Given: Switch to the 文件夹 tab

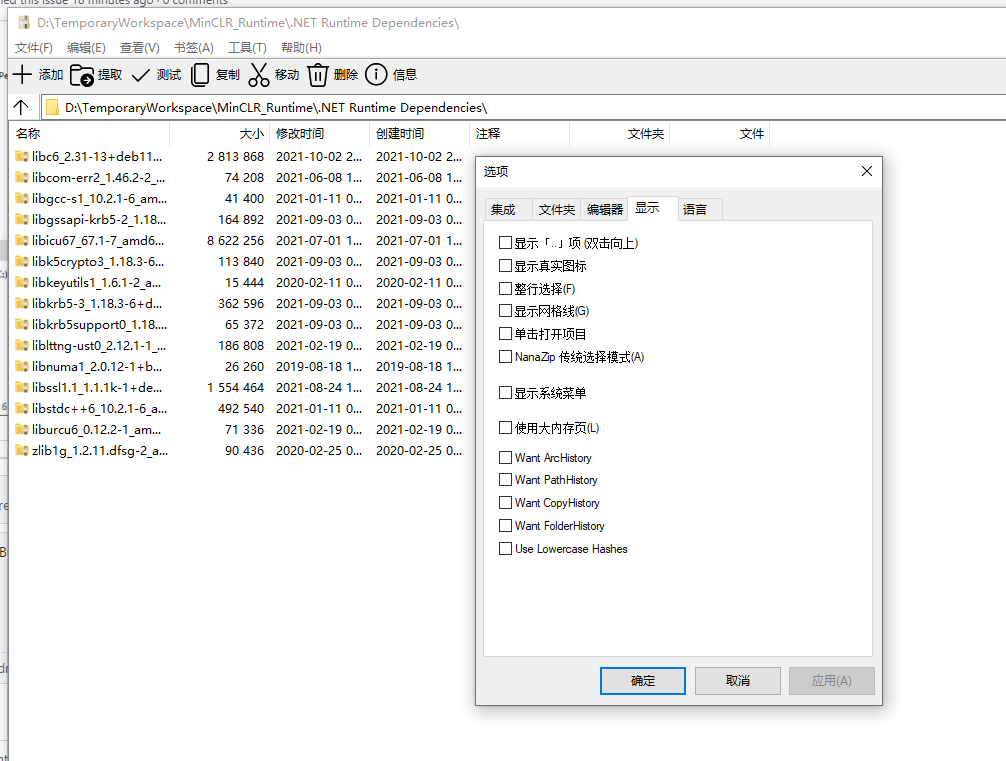Looking at the screenshot, I should (556, 210).
